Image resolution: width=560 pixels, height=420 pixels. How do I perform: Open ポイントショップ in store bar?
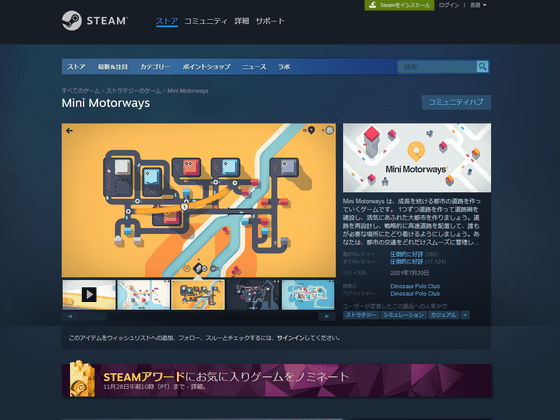click(206, 67)
